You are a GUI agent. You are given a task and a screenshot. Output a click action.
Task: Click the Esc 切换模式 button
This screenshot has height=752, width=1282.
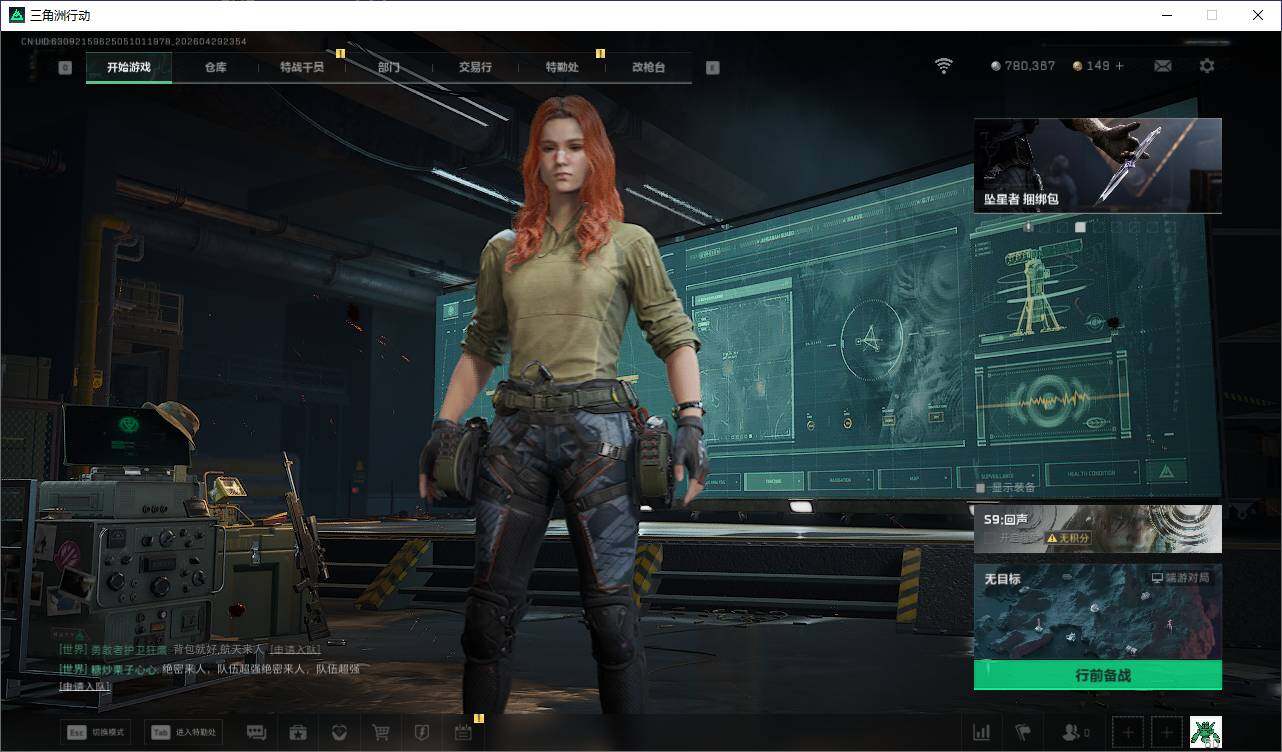95,733
